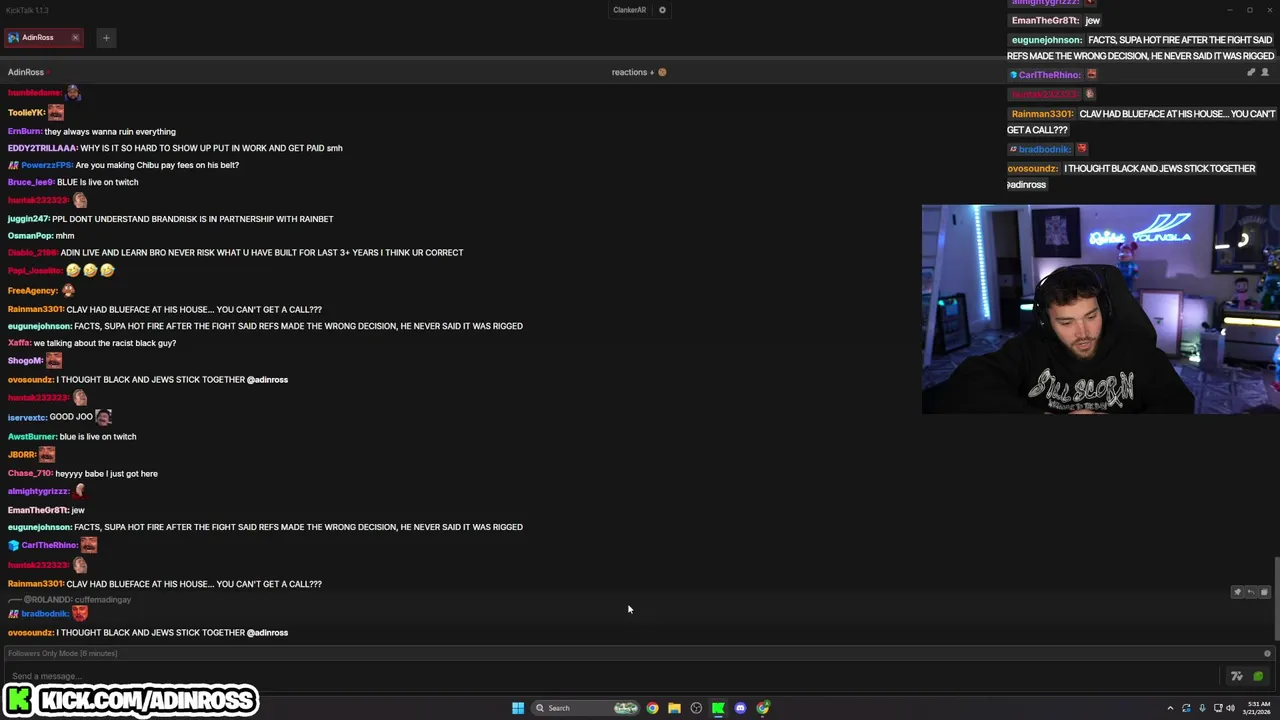Image resolution: width=1280 pixels, height=720 pixels.
Task: Click username OsmanPop in chat
Action: click(30, 236)
